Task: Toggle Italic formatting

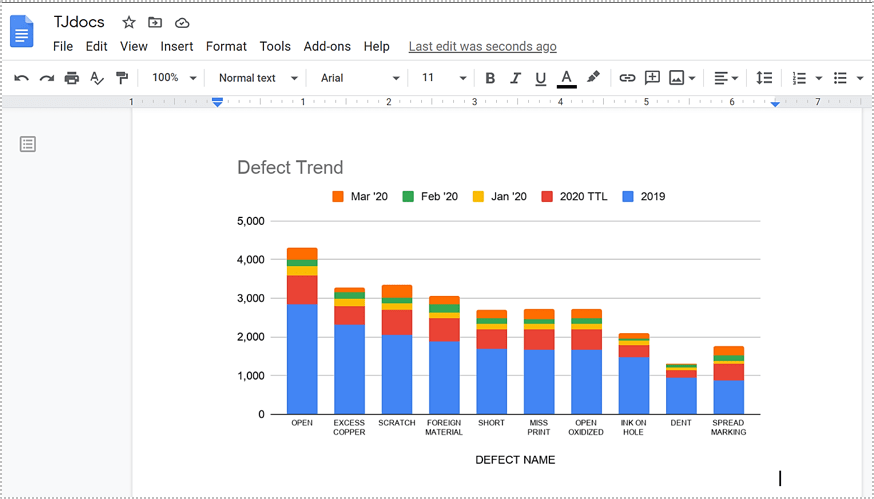Action: coord(516,78)
